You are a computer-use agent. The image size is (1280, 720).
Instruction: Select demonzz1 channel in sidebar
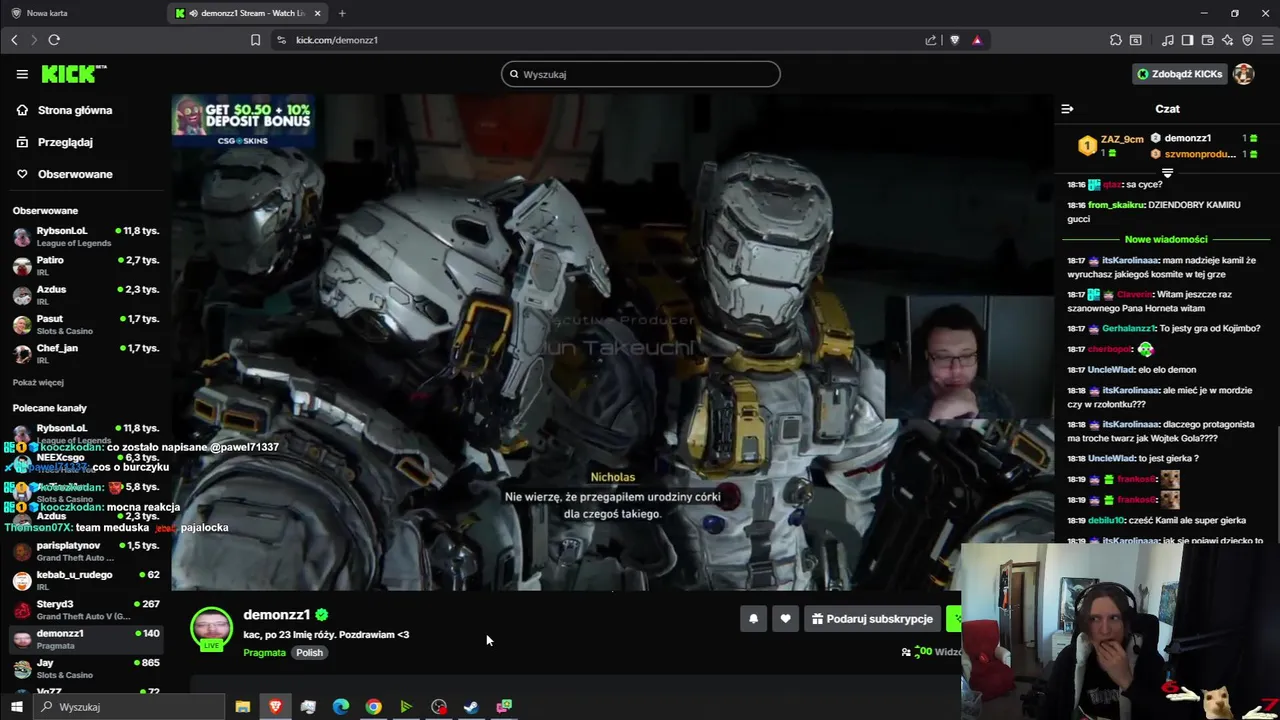(84, 638)
